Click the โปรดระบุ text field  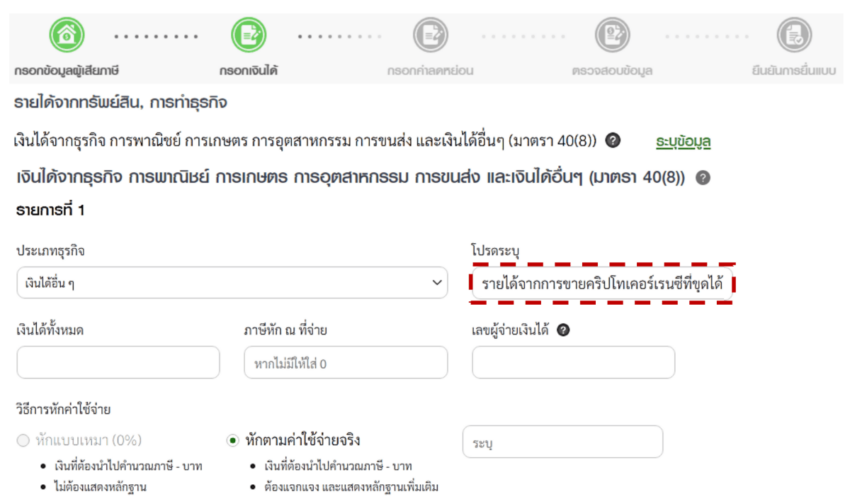(x=602, y=283)
